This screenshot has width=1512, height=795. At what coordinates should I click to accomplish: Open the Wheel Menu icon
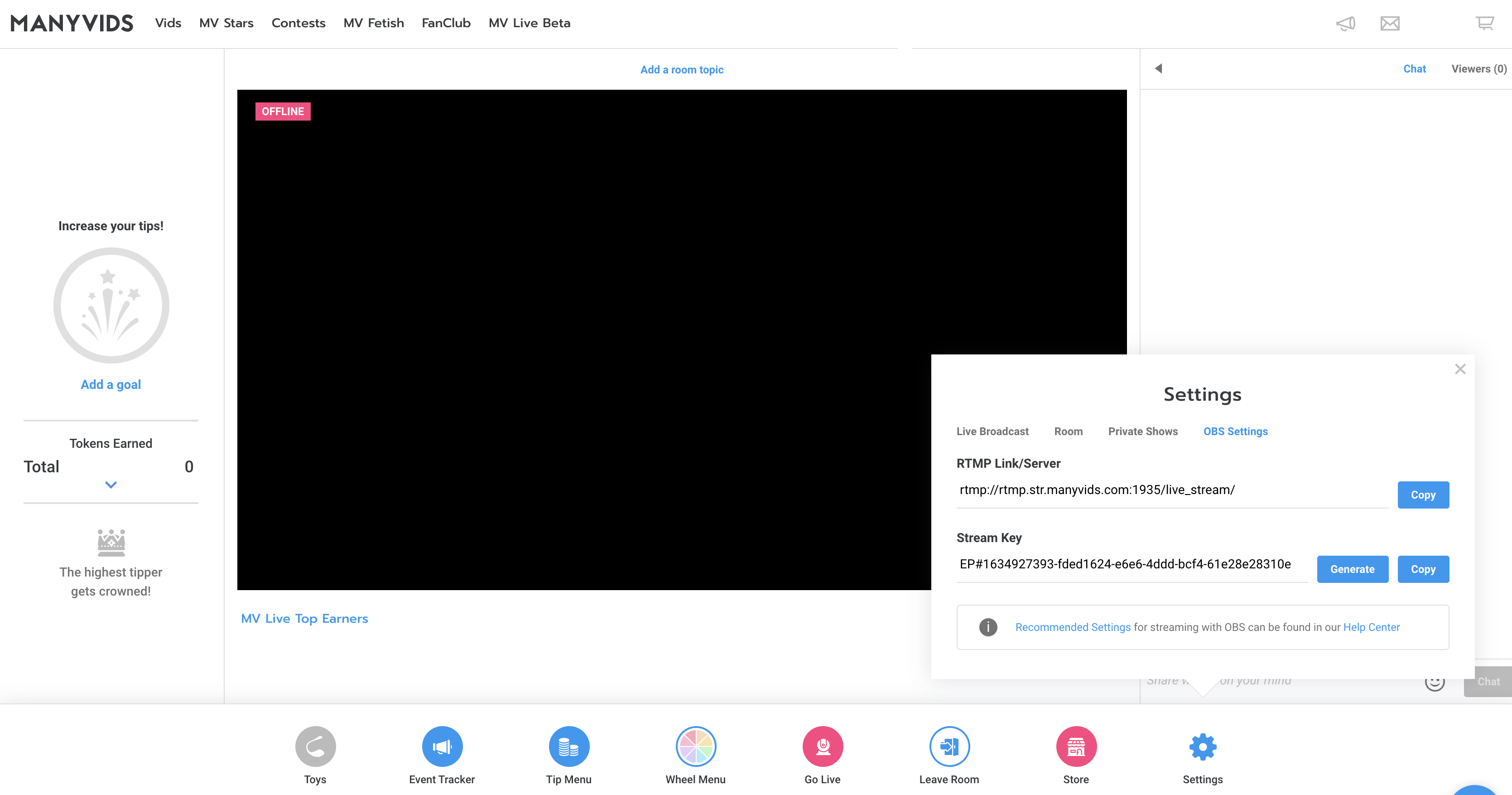click(696, 746)
